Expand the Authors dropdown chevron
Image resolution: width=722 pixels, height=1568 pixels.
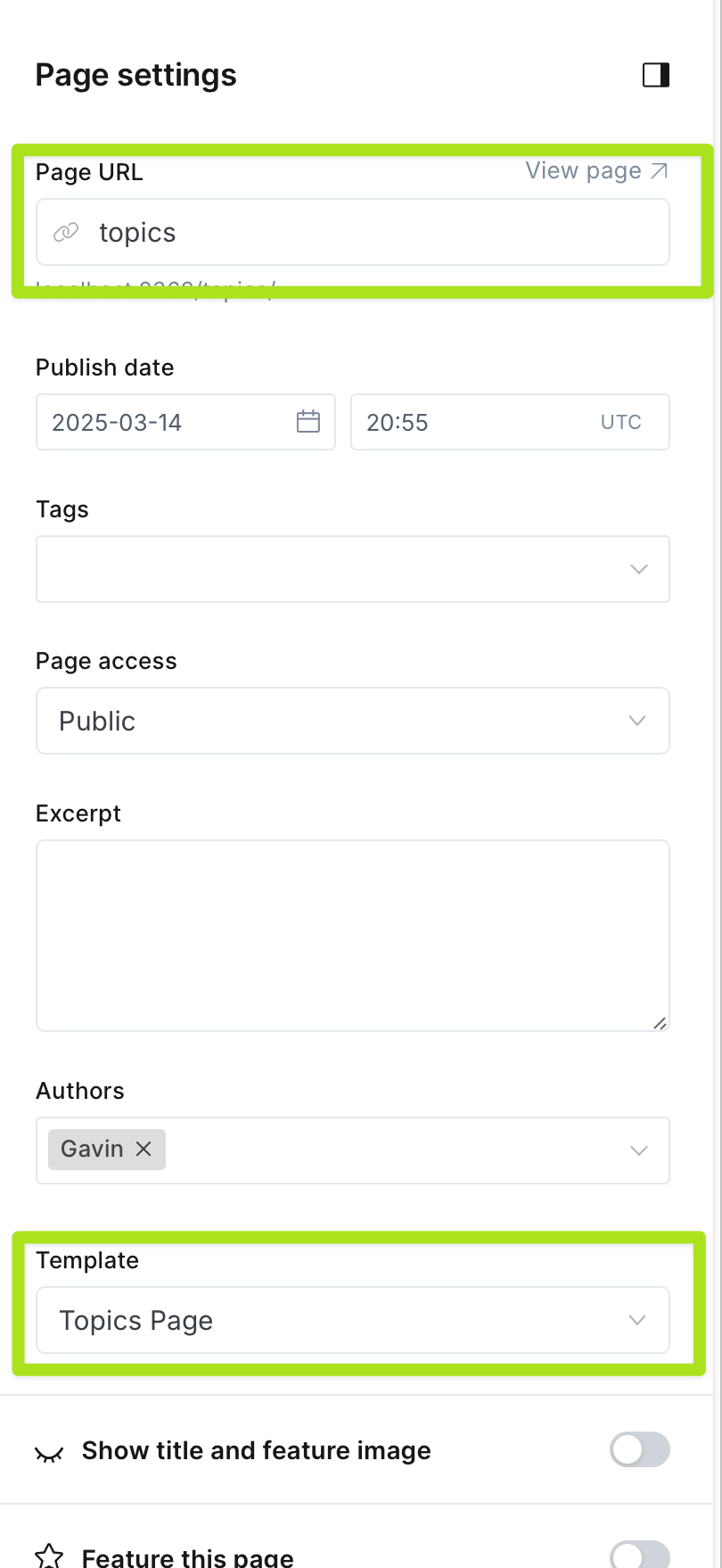(638, 1151)
